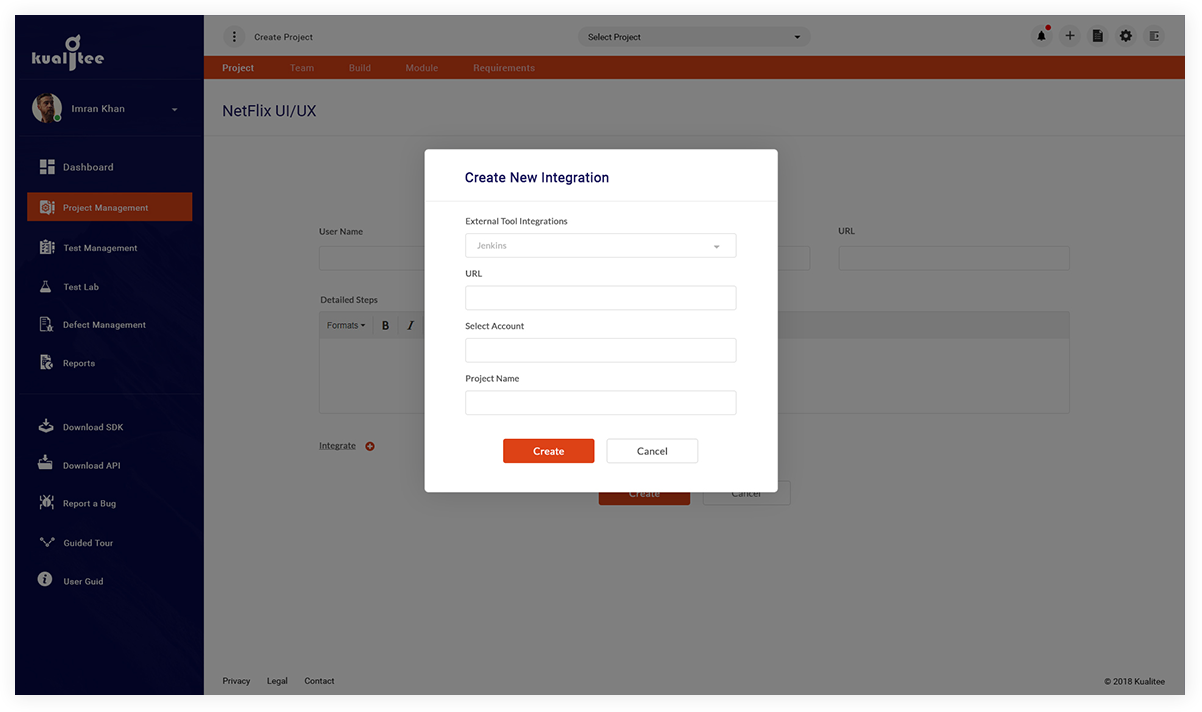The width and height of the screenshot is (1202, 712).
Task: Expand the Imran Khan user menu arrow
Action: [x=175, y=109]
